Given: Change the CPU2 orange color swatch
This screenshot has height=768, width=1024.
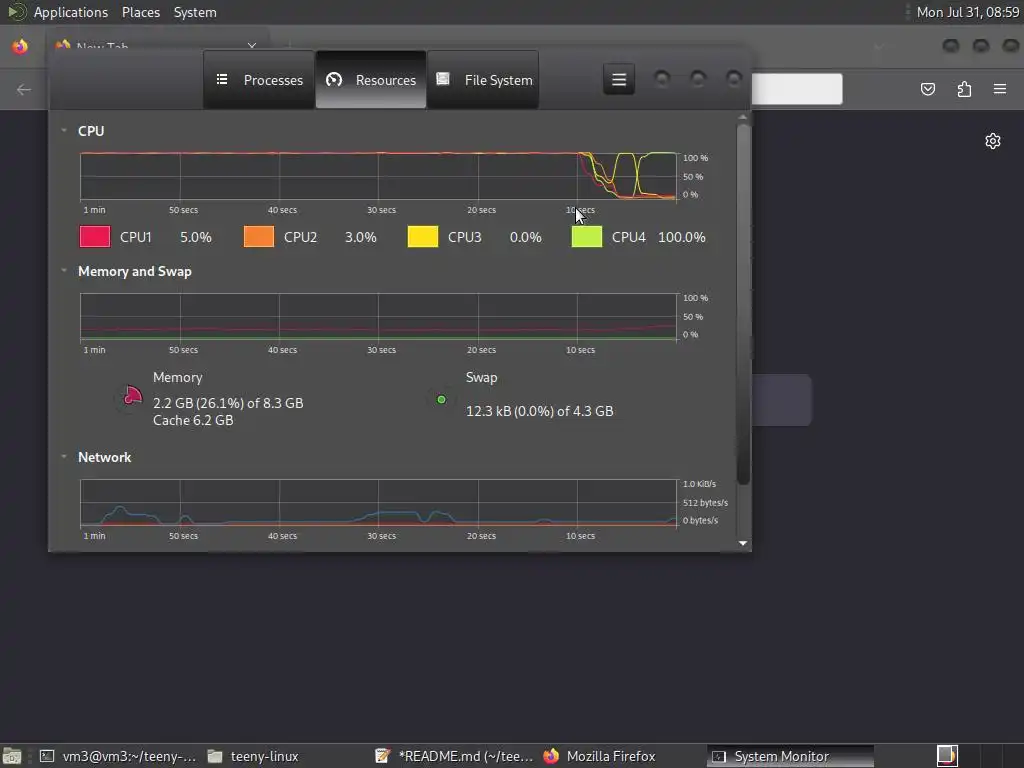Looking at the screenshot, I should [x=259, y=236].
